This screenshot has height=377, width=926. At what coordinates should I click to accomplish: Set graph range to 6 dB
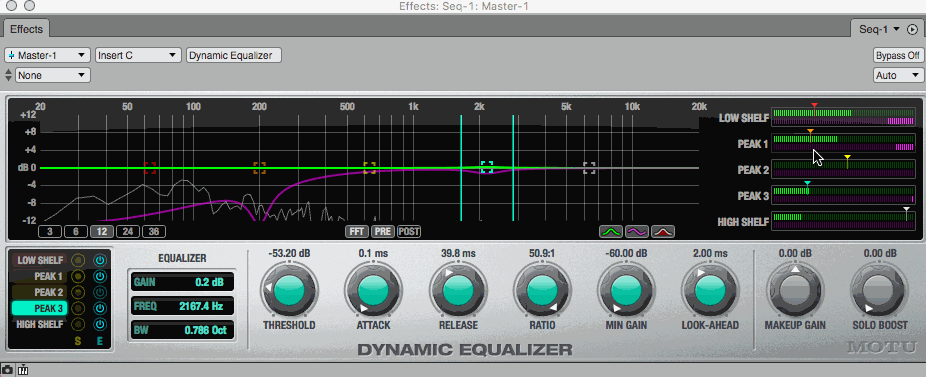[76, 232]
